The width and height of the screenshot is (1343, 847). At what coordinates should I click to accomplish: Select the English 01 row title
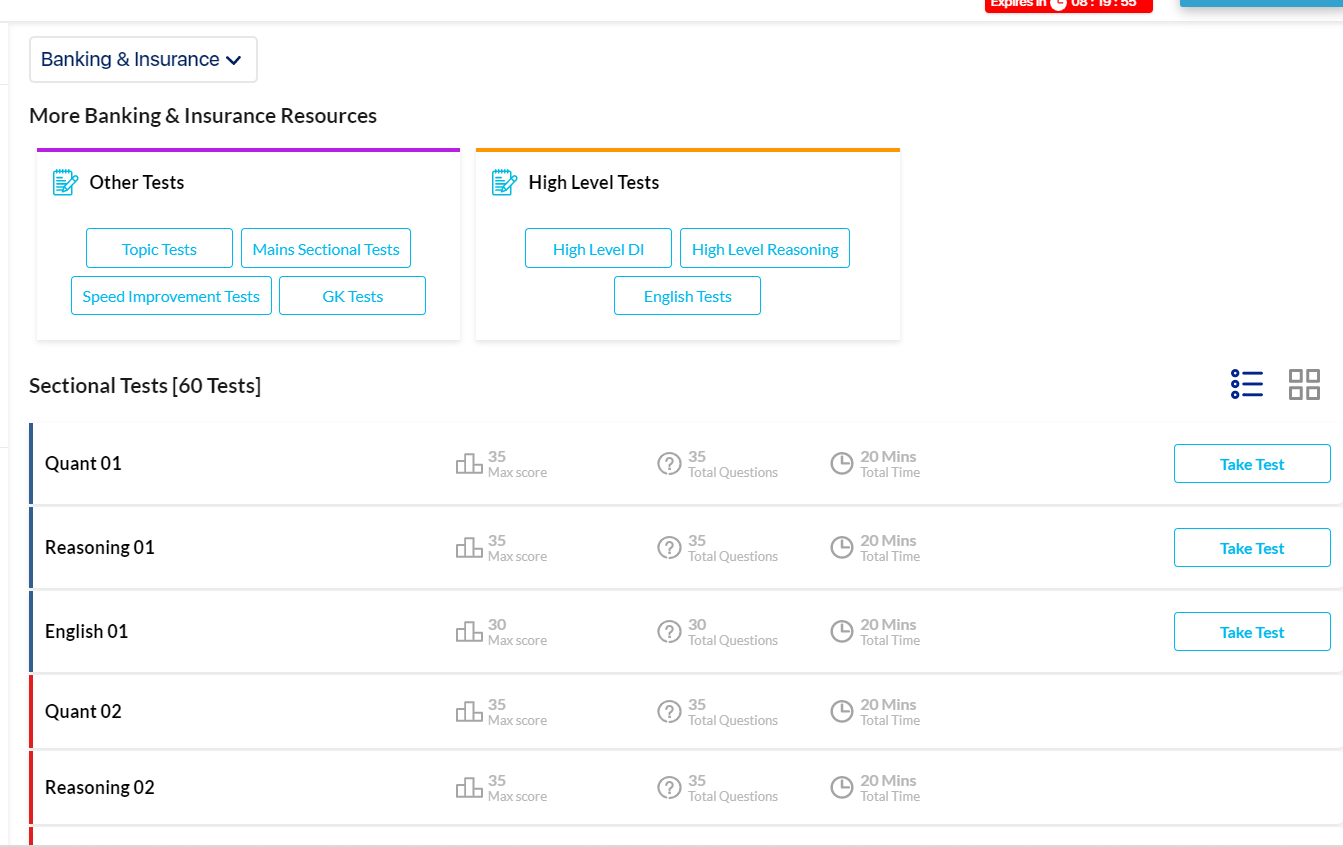[x=87, y=632]
